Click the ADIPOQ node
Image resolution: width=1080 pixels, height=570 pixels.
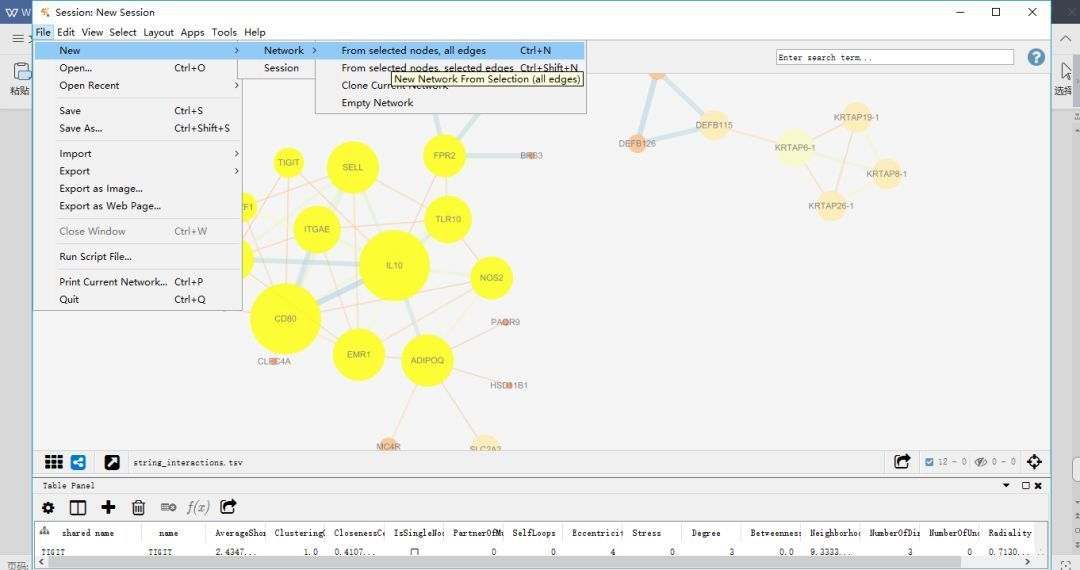coord(427,360)
